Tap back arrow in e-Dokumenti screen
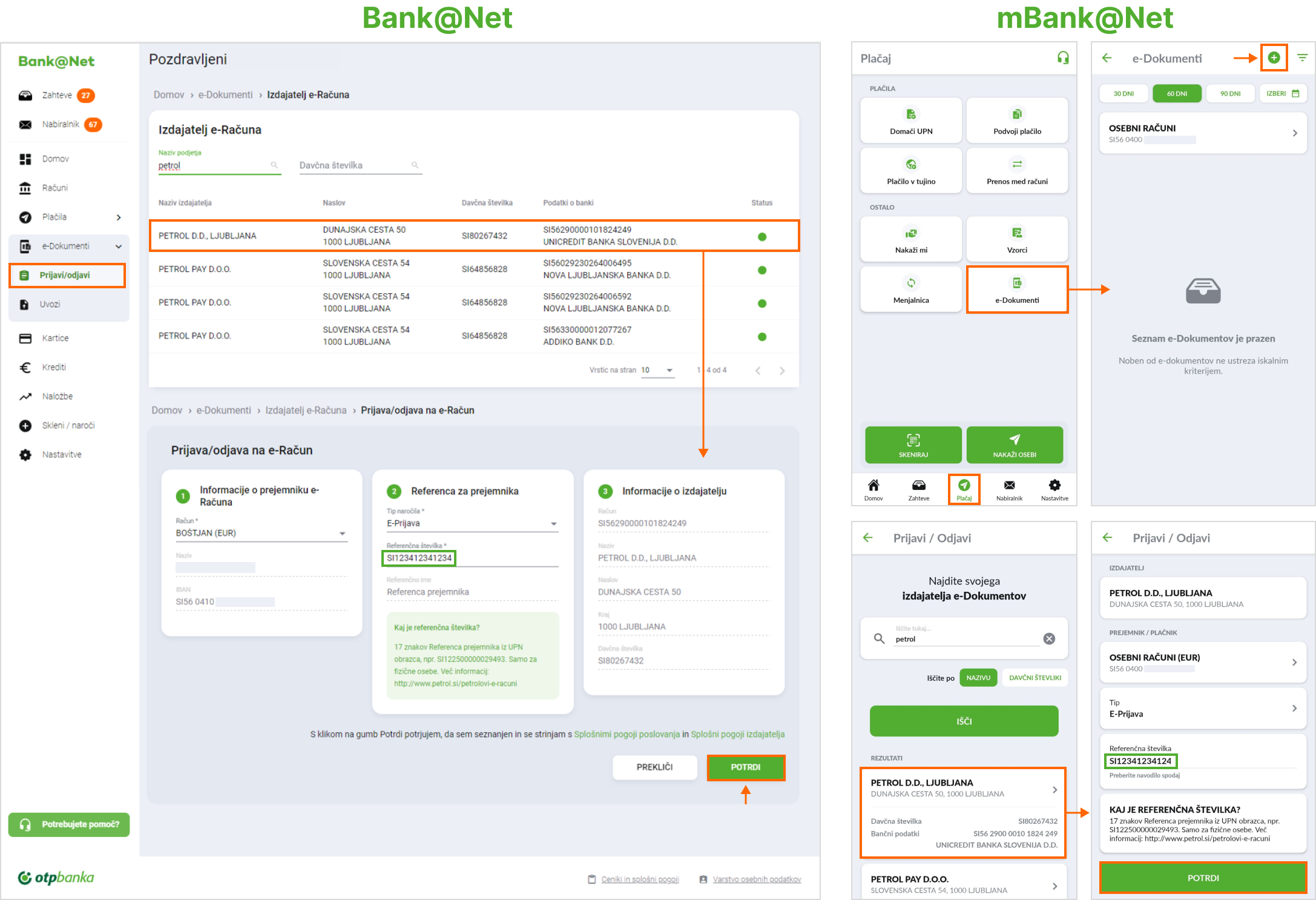Viewport: 1316px width, 900px height. 1107,58
